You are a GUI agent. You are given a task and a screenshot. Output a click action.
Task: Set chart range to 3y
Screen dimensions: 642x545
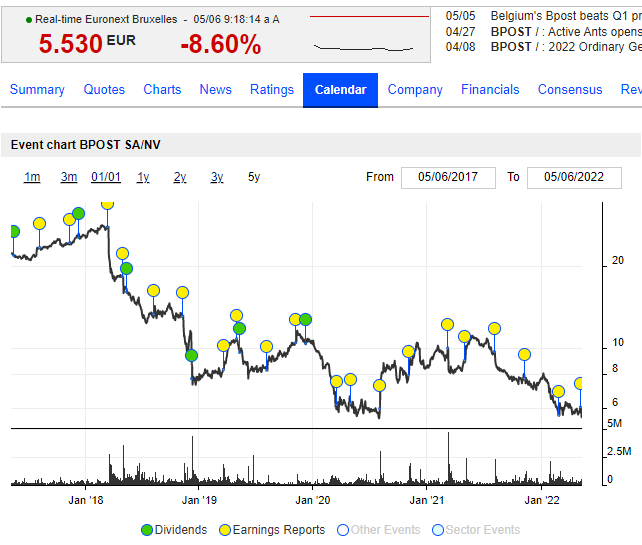[217, 177]
